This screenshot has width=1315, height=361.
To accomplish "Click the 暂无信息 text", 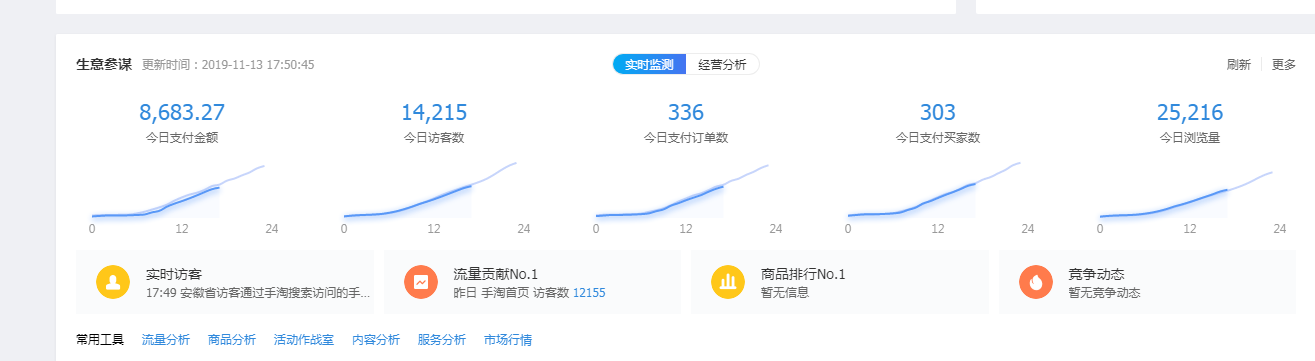I will [785, 293].
